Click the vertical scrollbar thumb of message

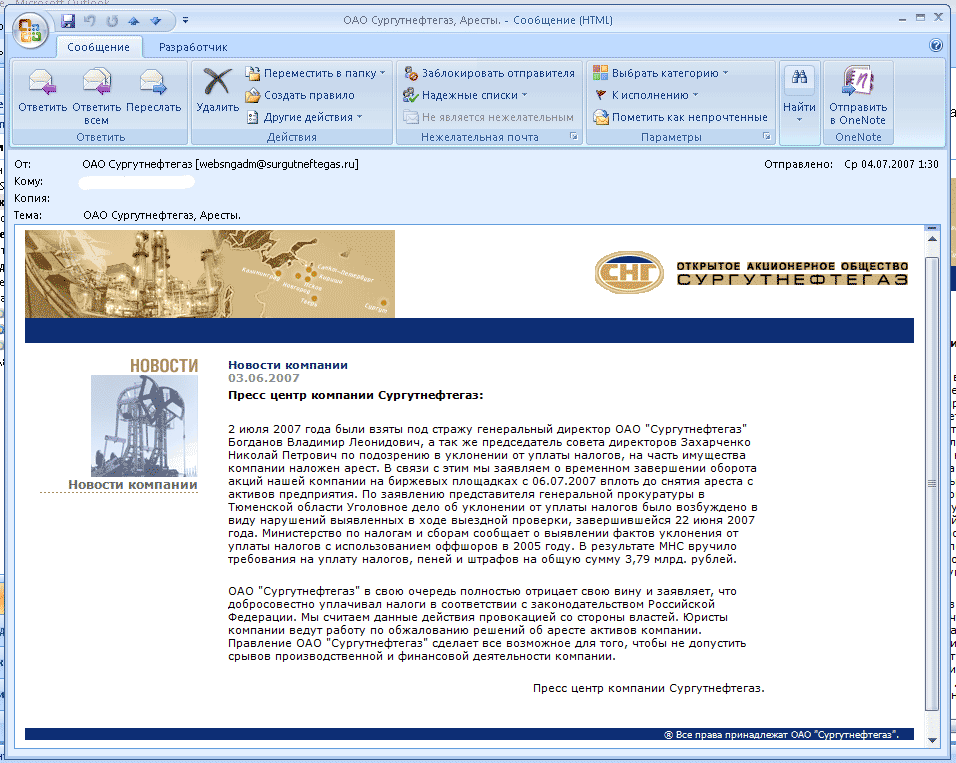point(932,483)
